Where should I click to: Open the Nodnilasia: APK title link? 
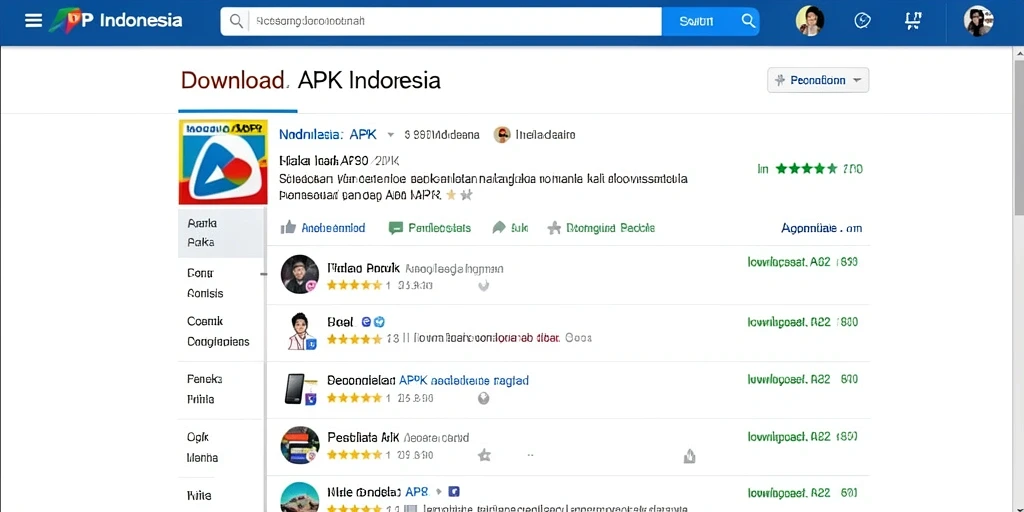(328, 135)
